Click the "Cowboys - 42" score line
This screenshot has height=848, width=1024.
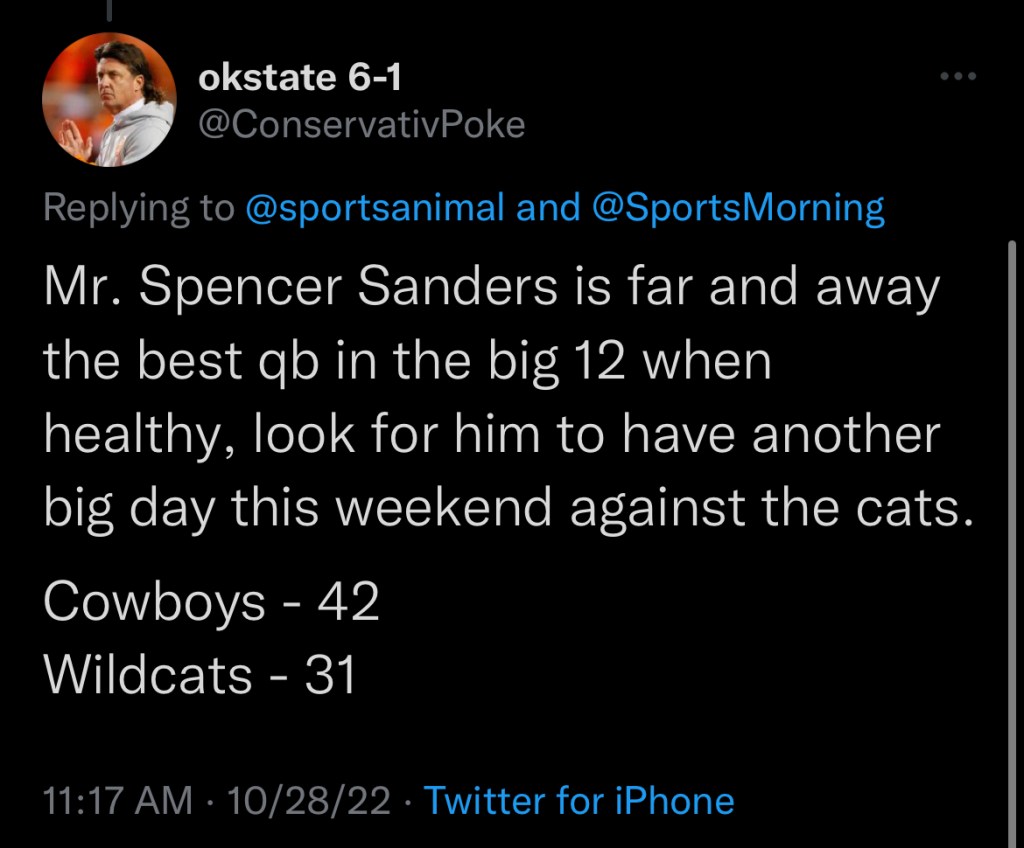point(211,603)
